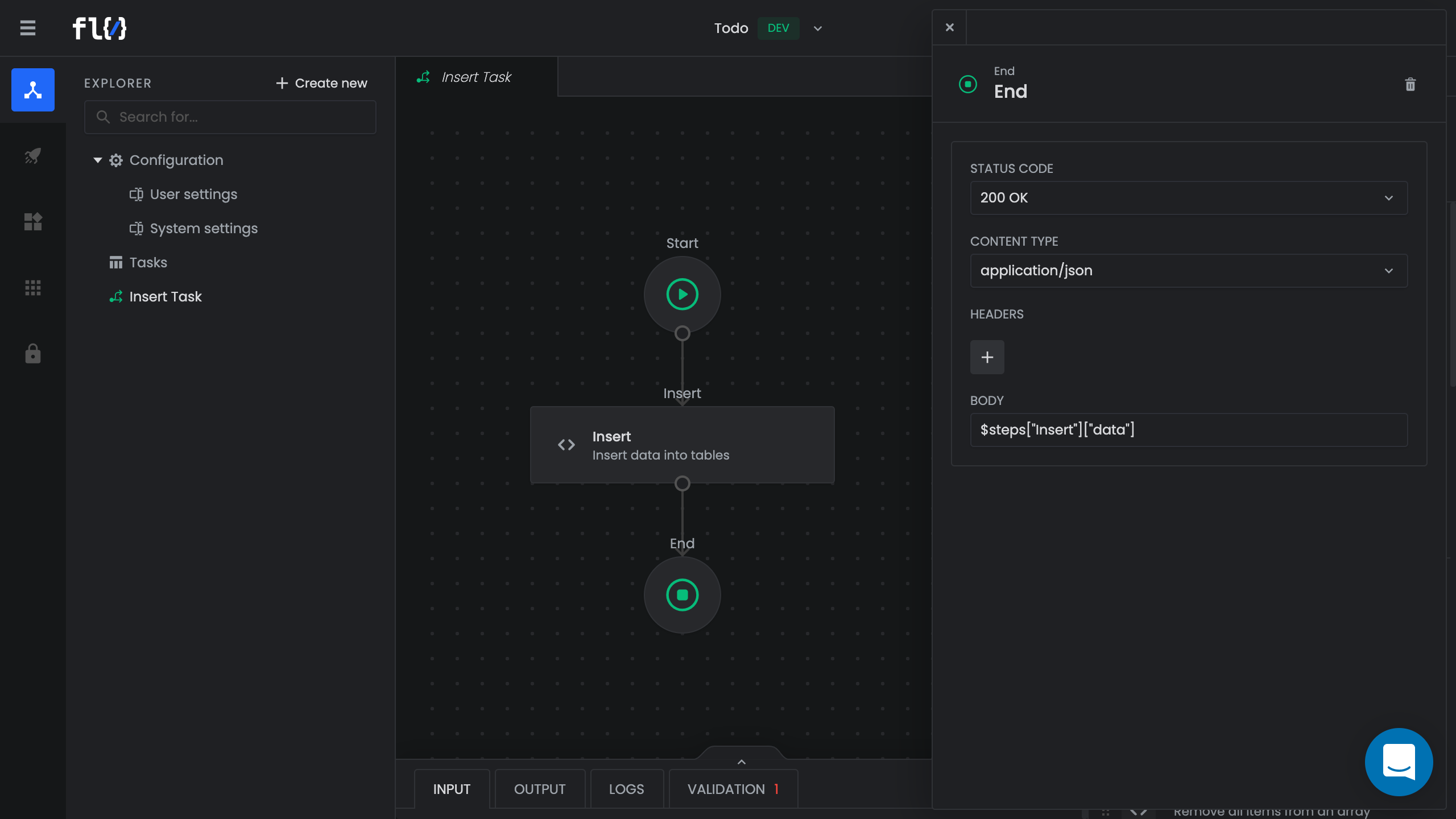Switch to the OUTPUT tab

[x=540, y=789]
